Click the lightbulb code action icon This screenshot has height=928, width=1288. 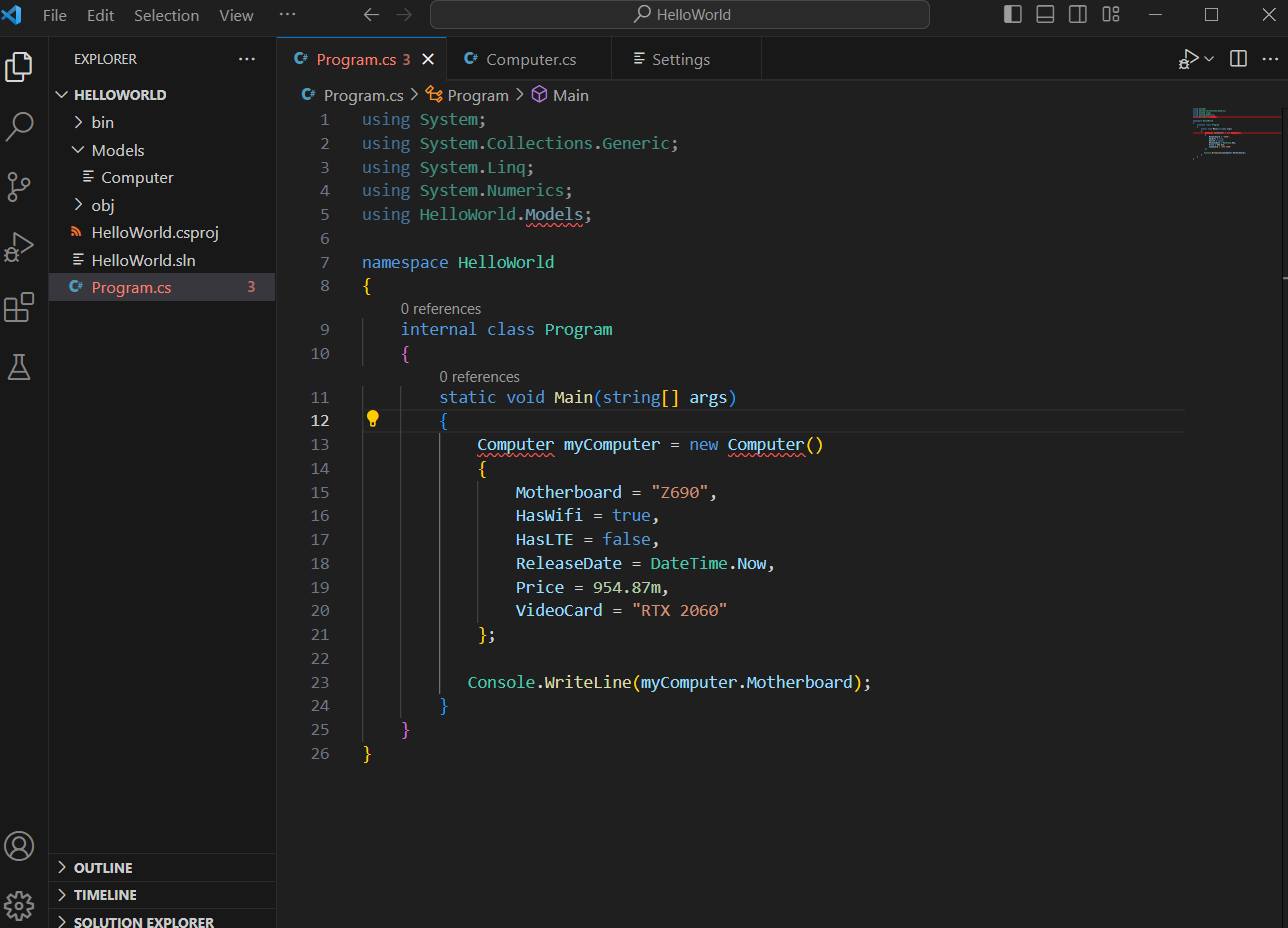click(x=372, y=419)
